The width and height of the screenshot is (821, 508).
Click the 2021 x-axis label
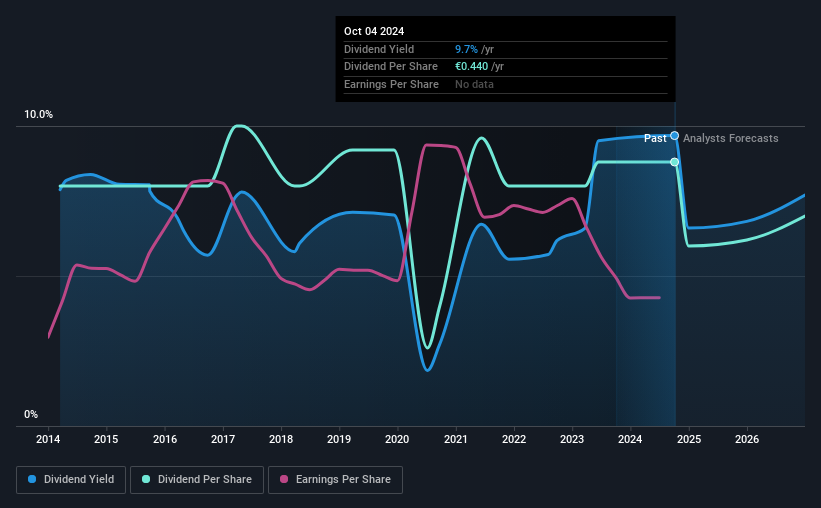tap(456, 439)
